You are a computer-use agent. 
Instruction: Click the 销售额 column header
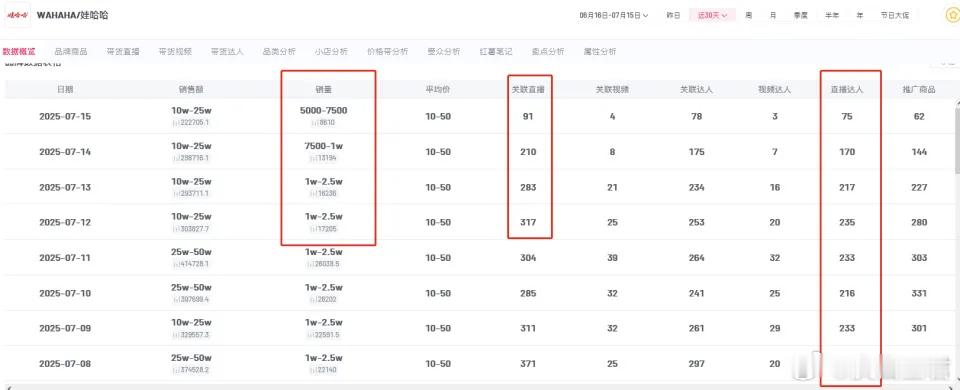[x=193, y=89]
